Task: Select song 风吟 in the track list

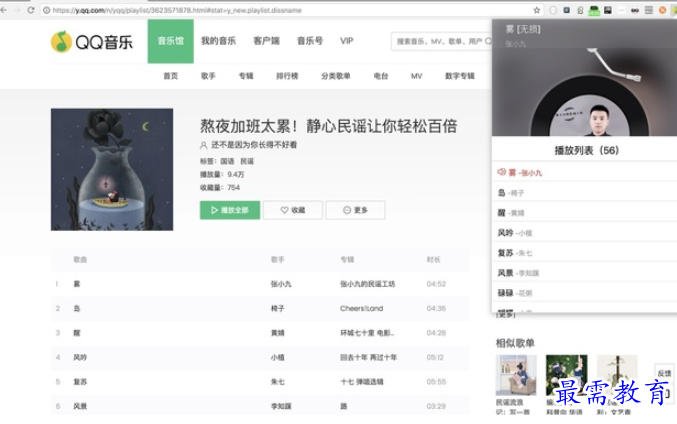Action: click(x=80, y=358)
